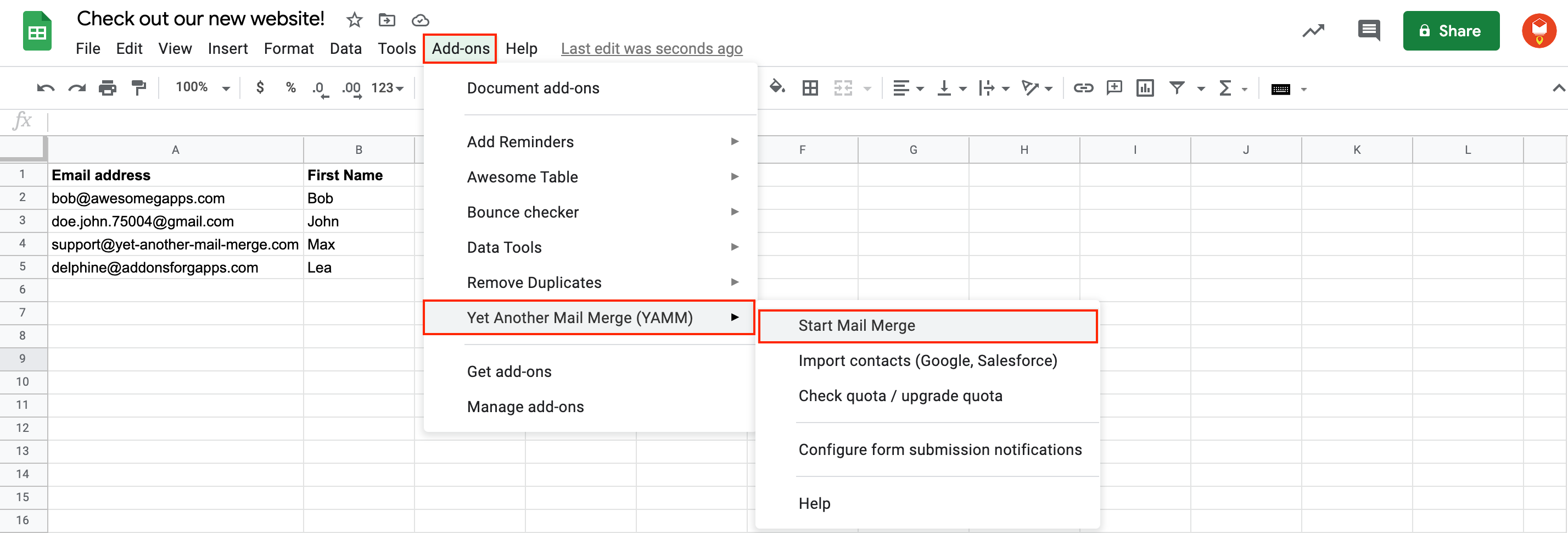Choose Remove Duplicates from Add-ons menu

point(534,282)
